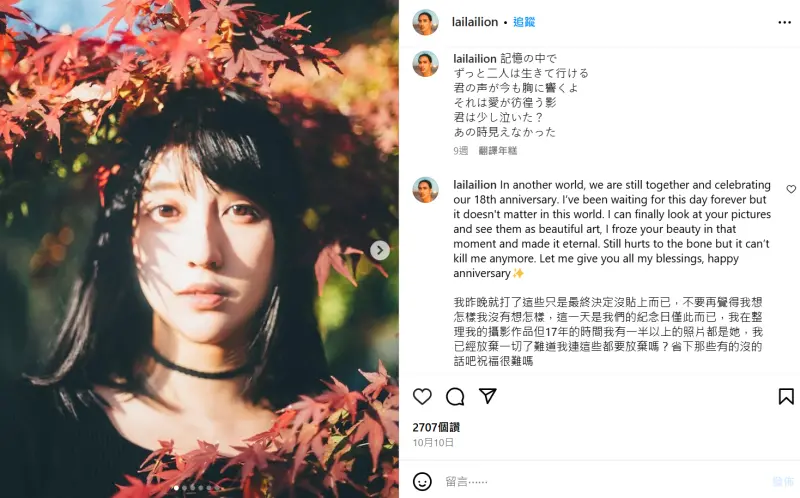The width and height of the screenshot is (800, 498).
Task: Save post with the bookmark icon
Action: click(x=786, y=396)
